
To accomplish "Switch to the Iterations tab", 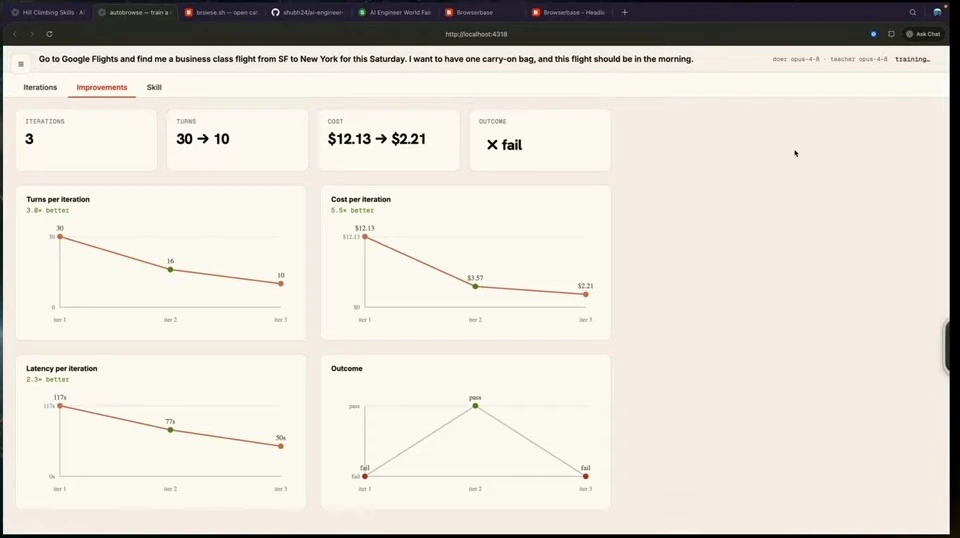I will coord(40,88).
